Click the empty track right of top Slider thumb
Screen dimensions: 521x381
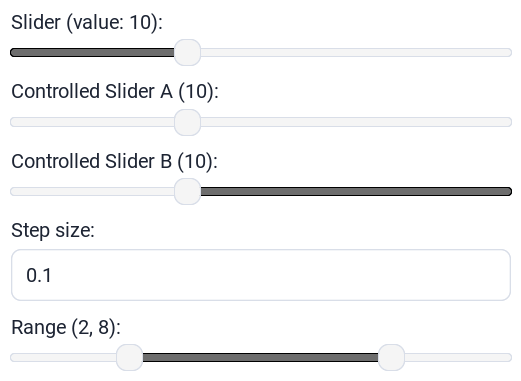[x=356, y=52]
